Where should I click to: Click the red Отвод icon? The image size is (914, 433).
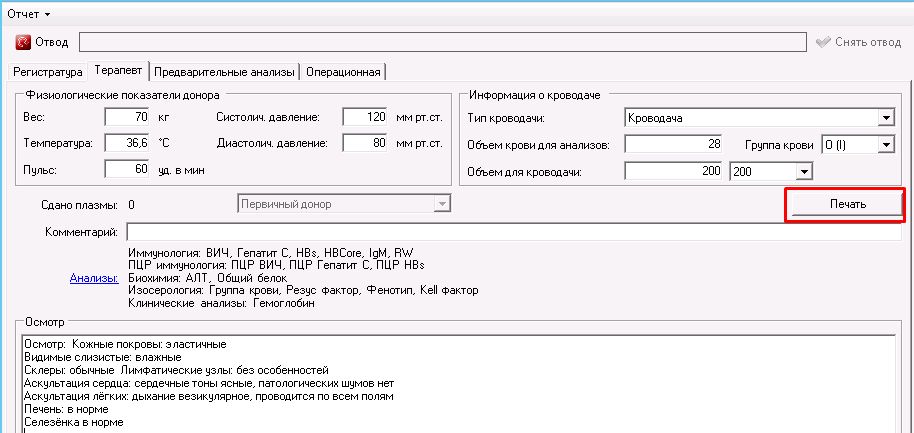pos(23,42)
